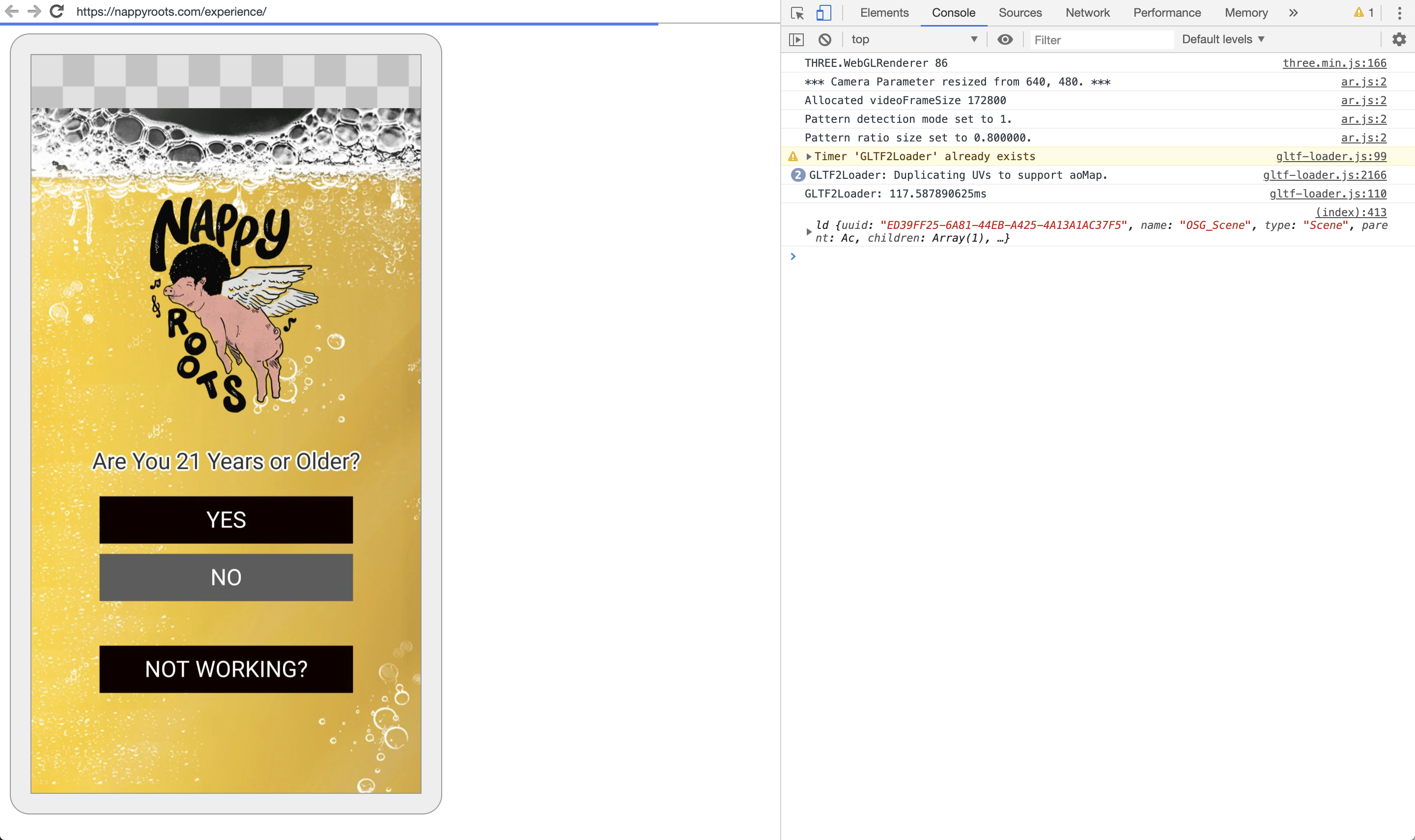Viewport: 1415px width, 840px height.
Task: Select the Duplicating UVs to support aoMap text
Action: coord(1000,175)
